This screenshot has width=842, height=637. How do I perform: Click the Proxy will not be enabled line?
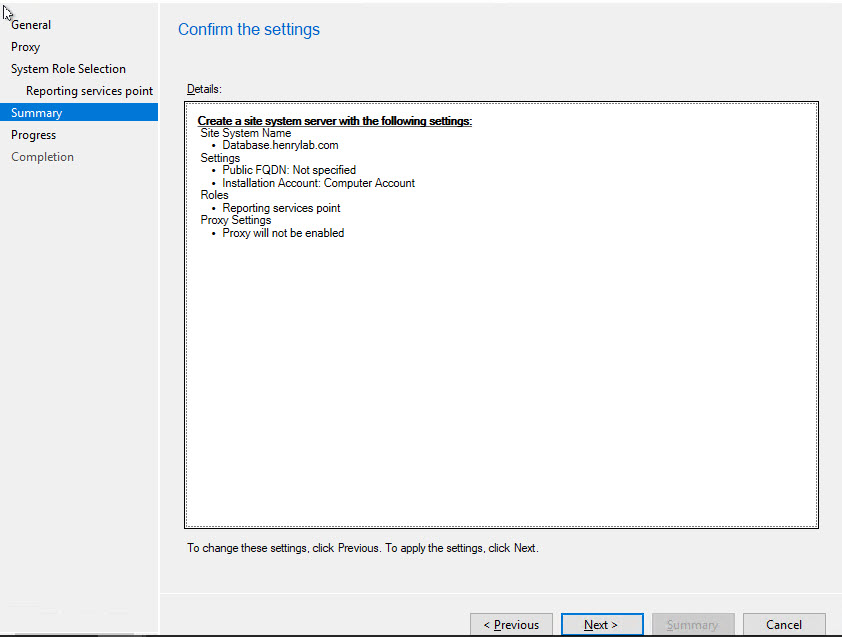pyautogui.click(x=283, y=233)
